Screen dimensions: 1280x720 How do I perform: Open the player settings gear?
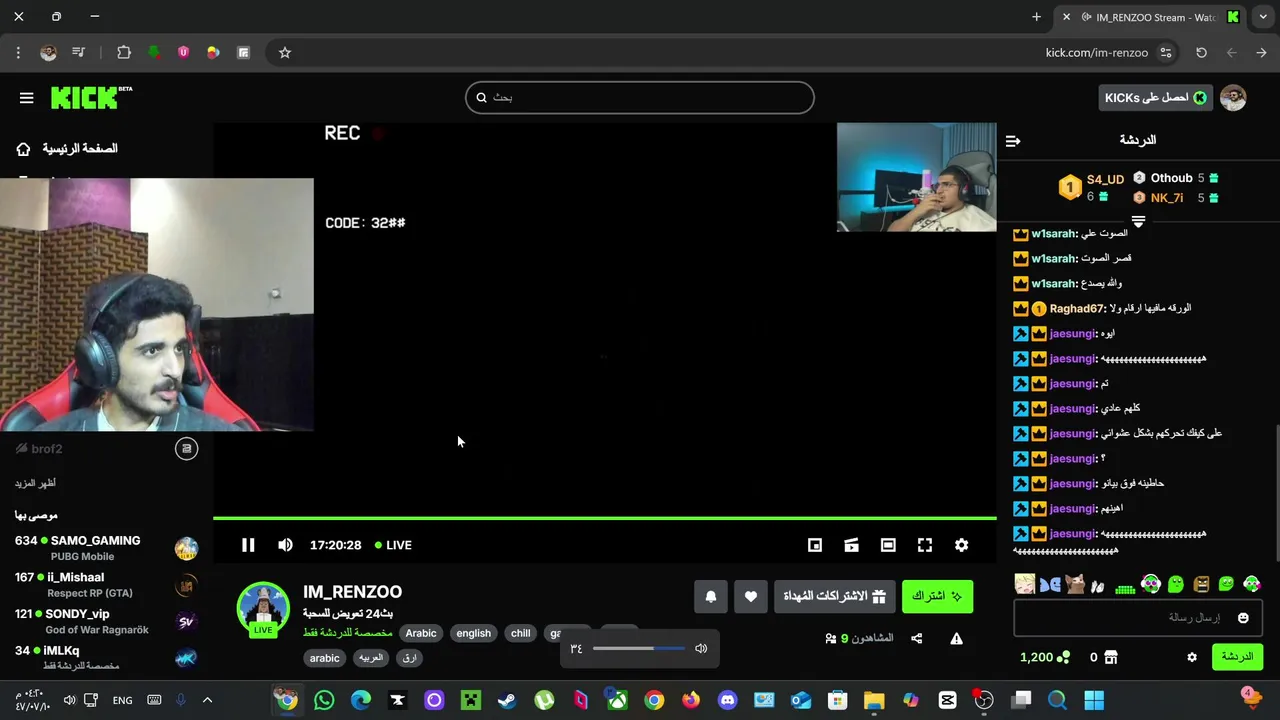click(961, 545)
